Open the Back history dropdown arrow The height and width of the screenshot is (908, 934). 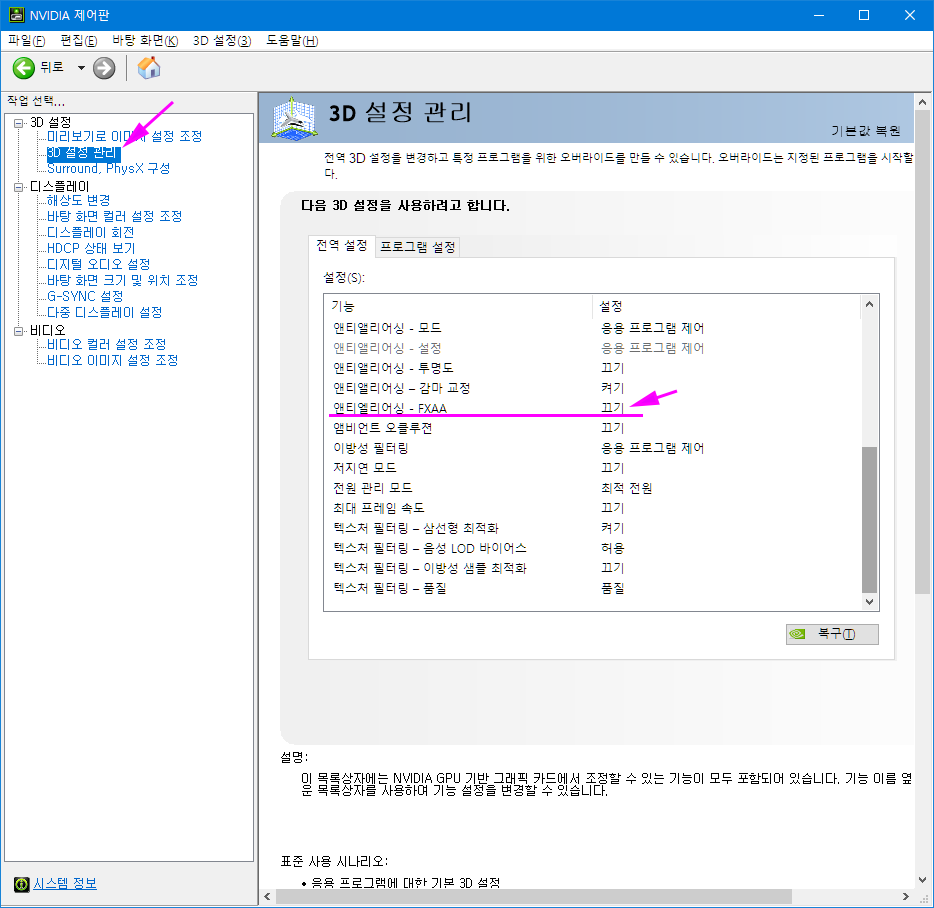81,68
